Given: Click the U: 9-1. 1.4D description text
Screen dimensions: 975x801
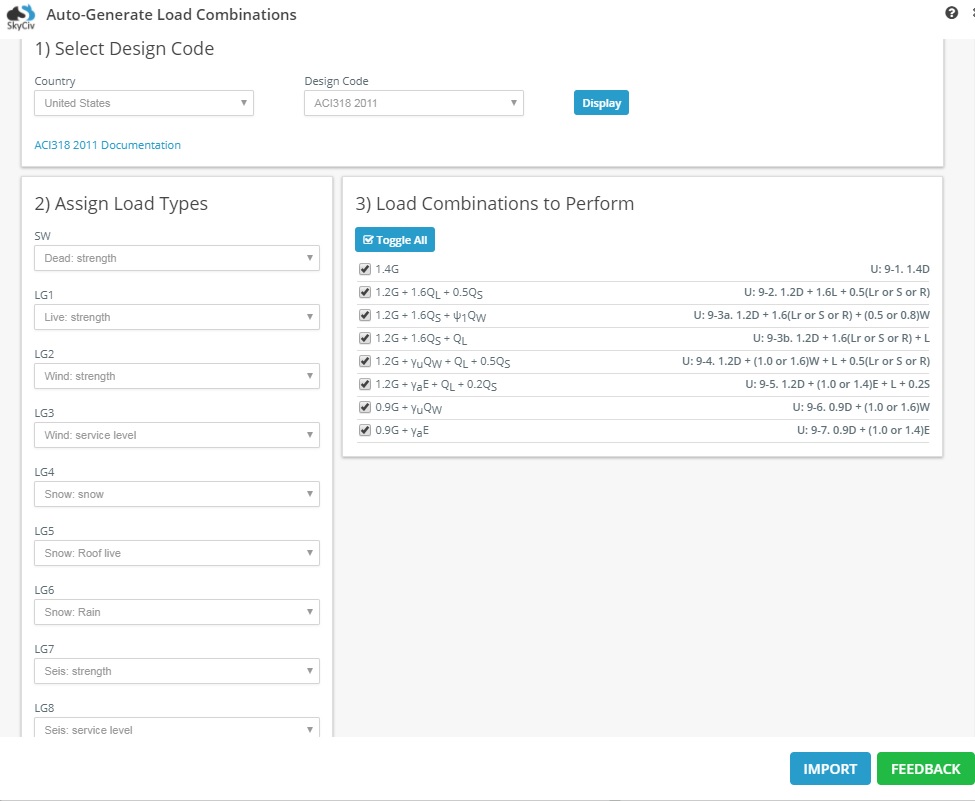Looking at the screenshot, I should [900, 269].
